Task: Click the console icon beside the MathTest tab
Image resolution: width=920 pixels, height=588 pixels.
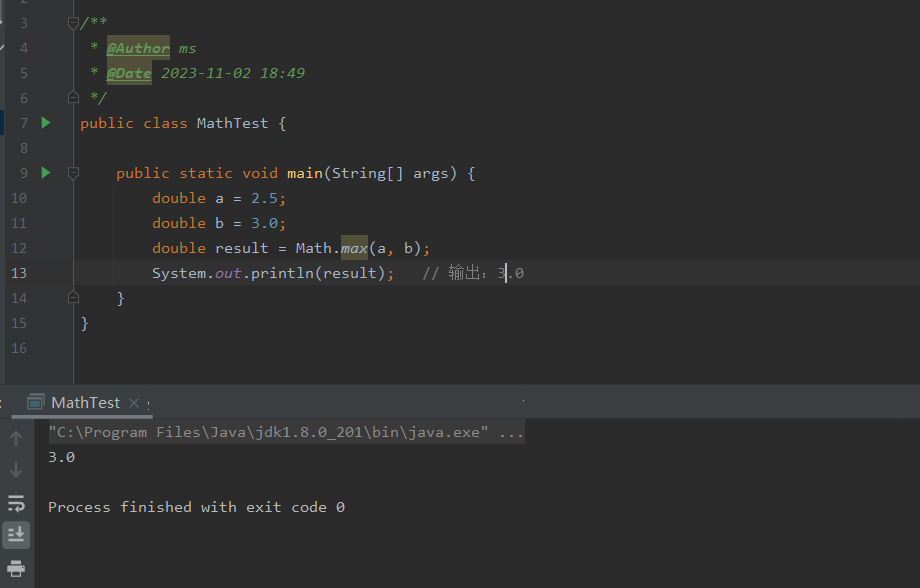Action: (36, 402)
